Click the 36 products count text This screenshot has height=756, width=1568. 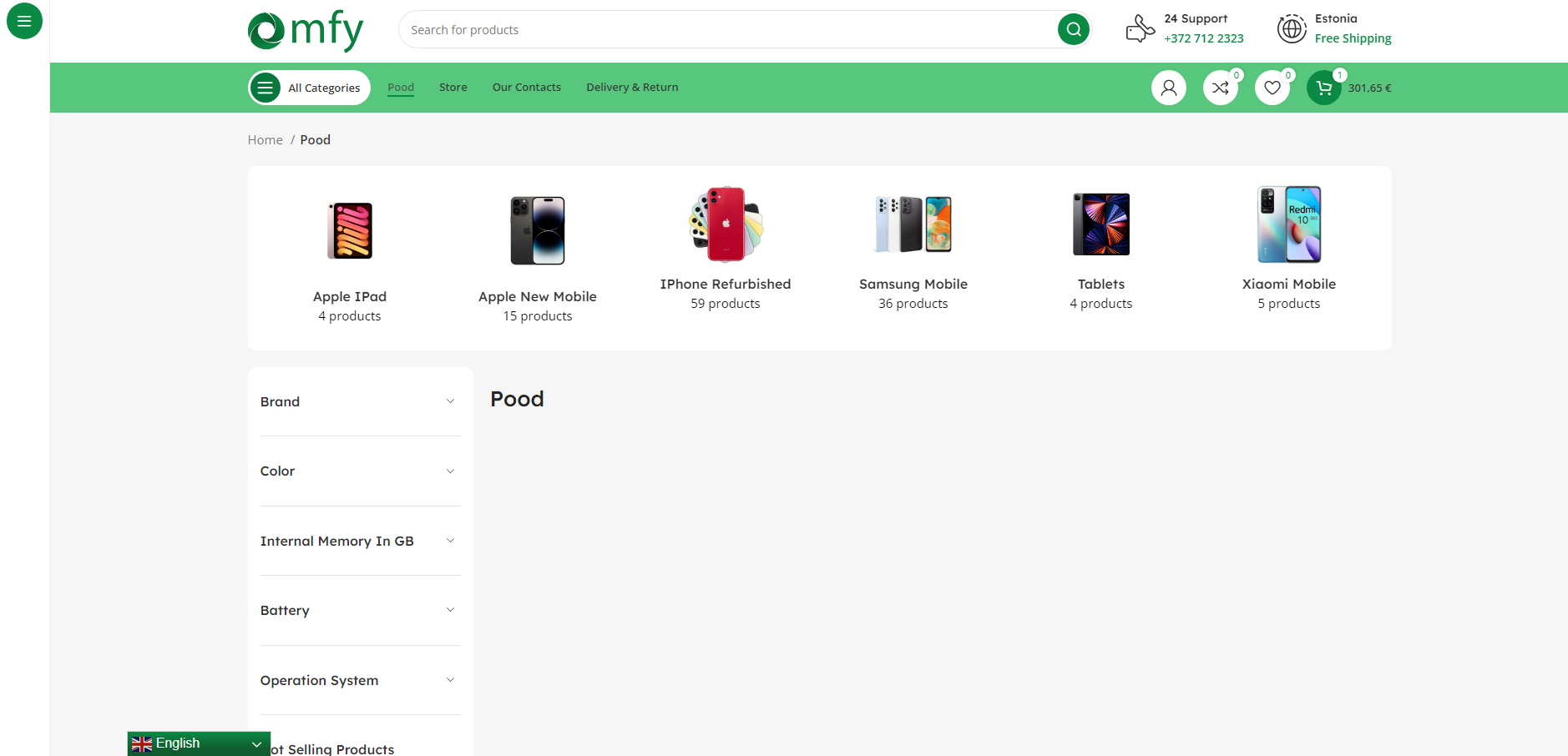913,304
